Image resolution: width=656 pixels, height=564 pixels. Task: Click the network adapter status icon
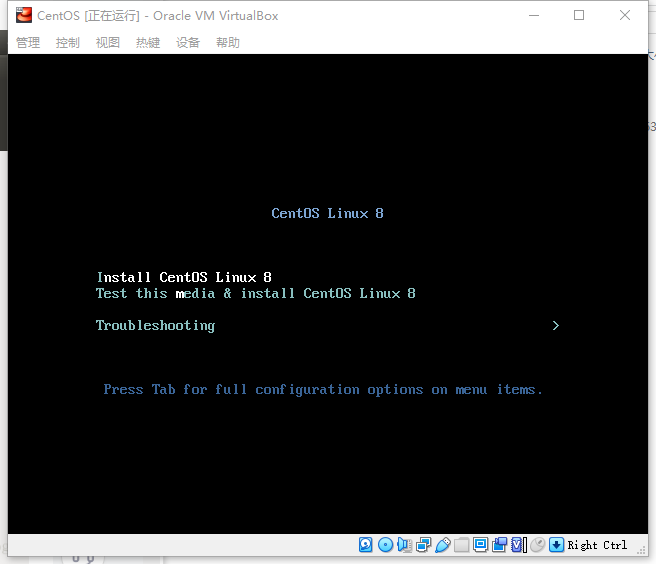click(x=423, y=545)
